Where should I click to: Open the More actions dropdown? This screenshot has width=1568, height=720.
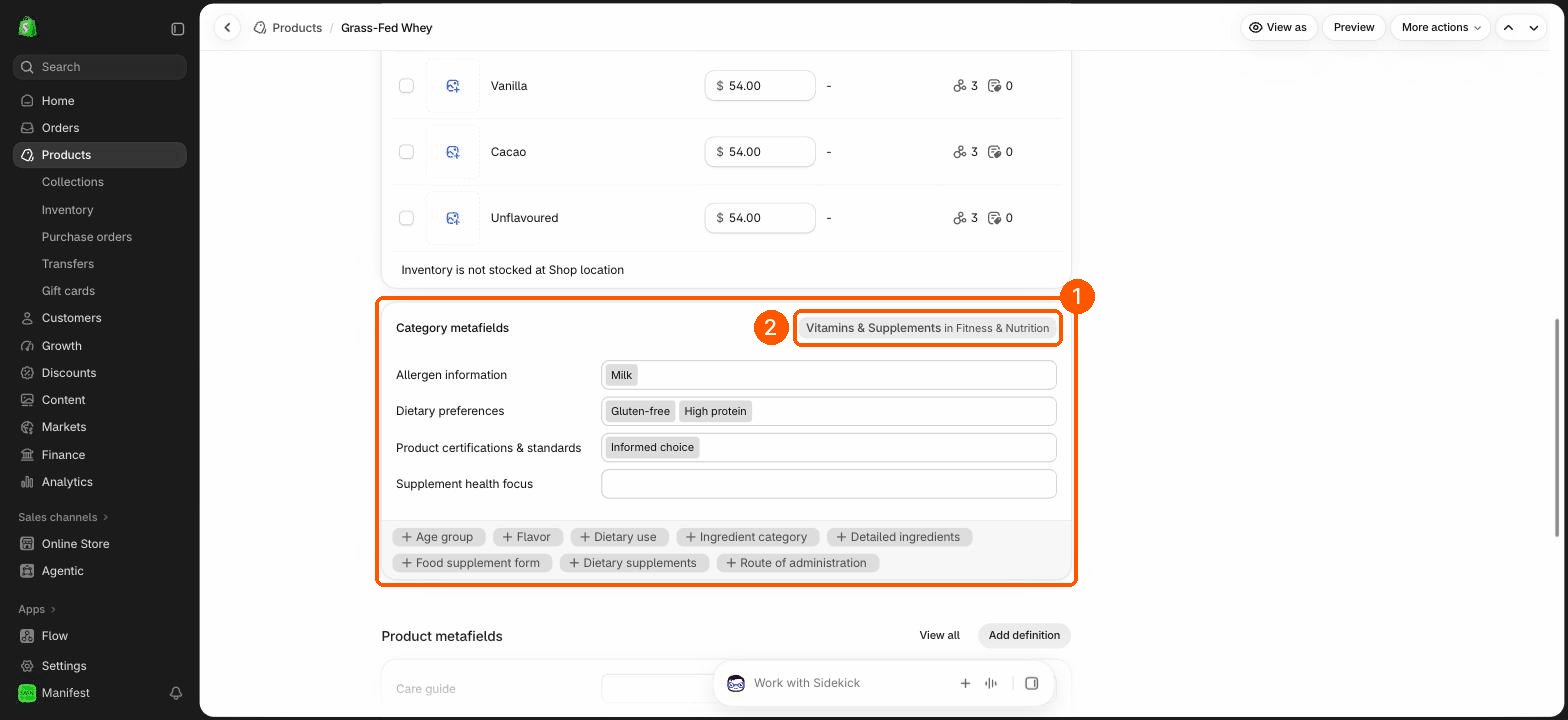click(1440, 28)
